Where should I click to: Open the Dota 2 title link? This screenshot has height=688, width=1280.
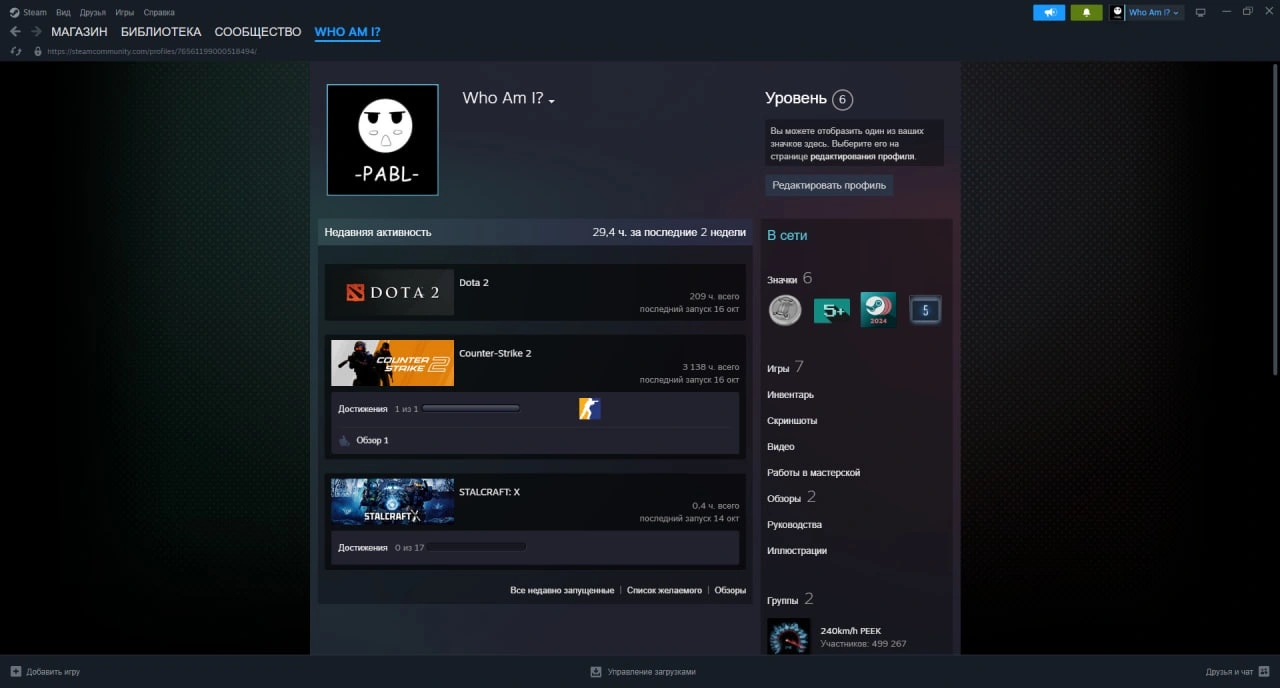(474, 283)
